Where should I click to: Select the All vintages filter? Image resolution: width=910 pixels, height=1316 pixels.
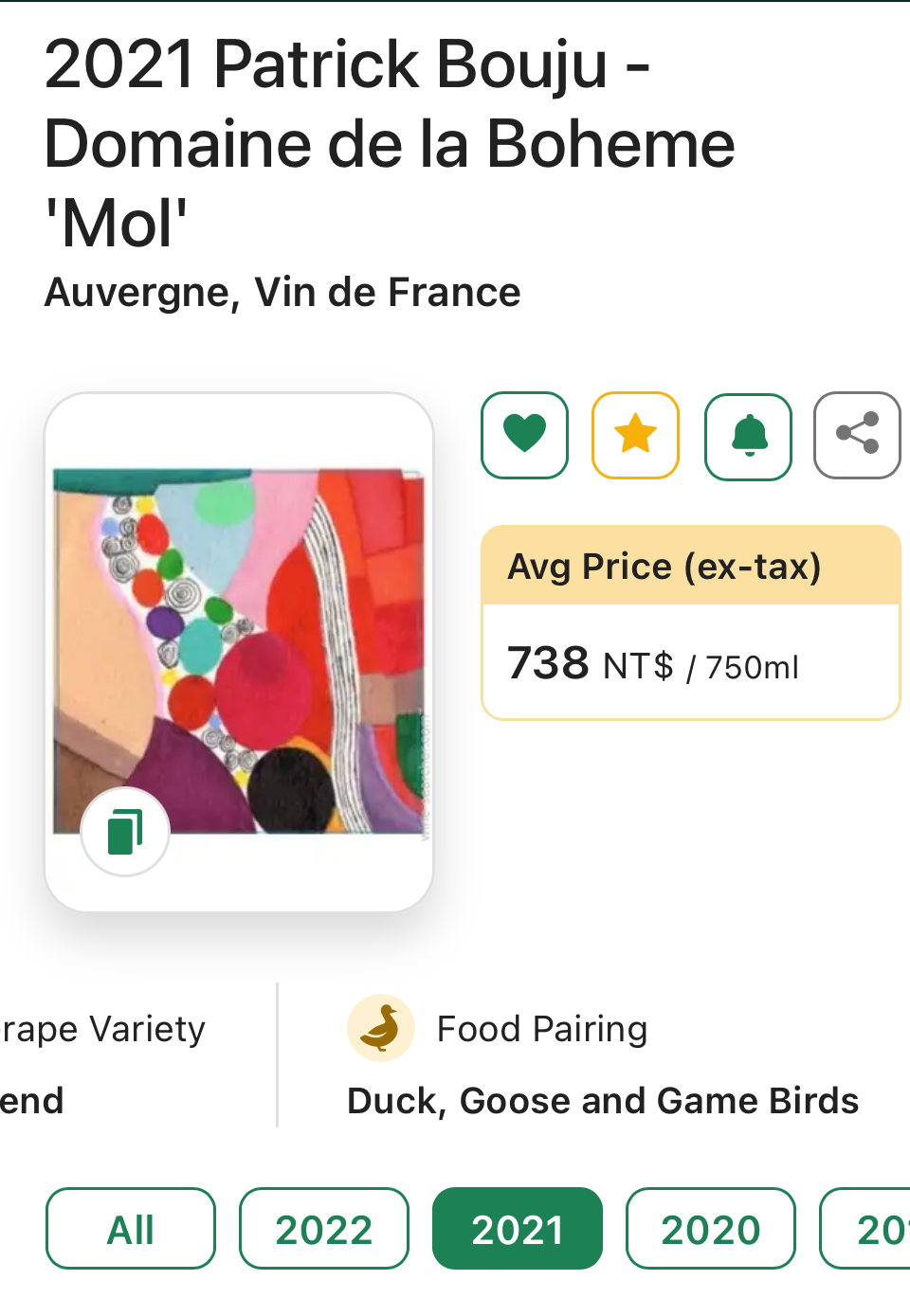pyautogui.click(x=131, y=1229)
